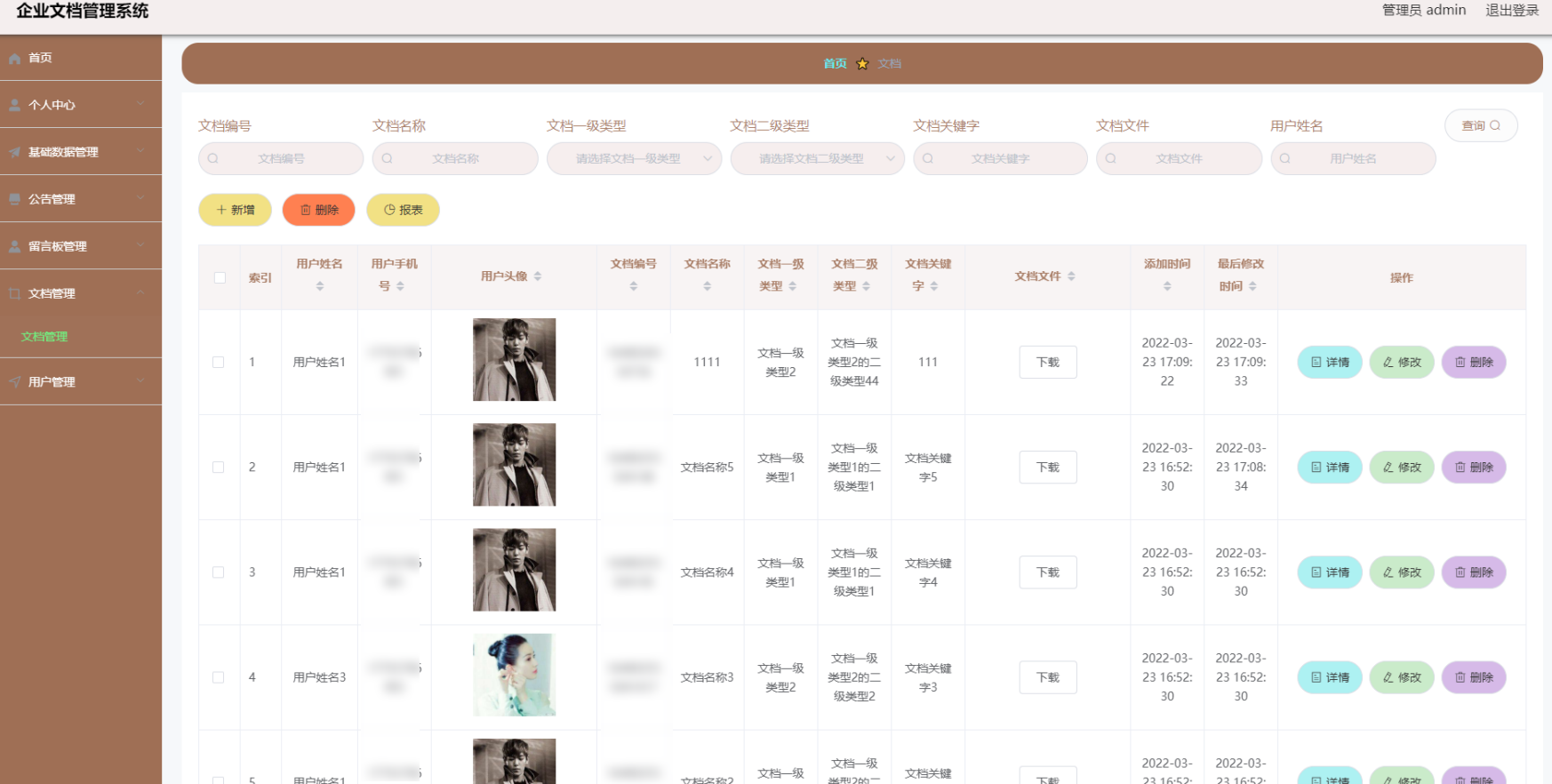The image size is (1552, 784).
Task: Click 退出登录 to log out
Action: (1512, 11)
